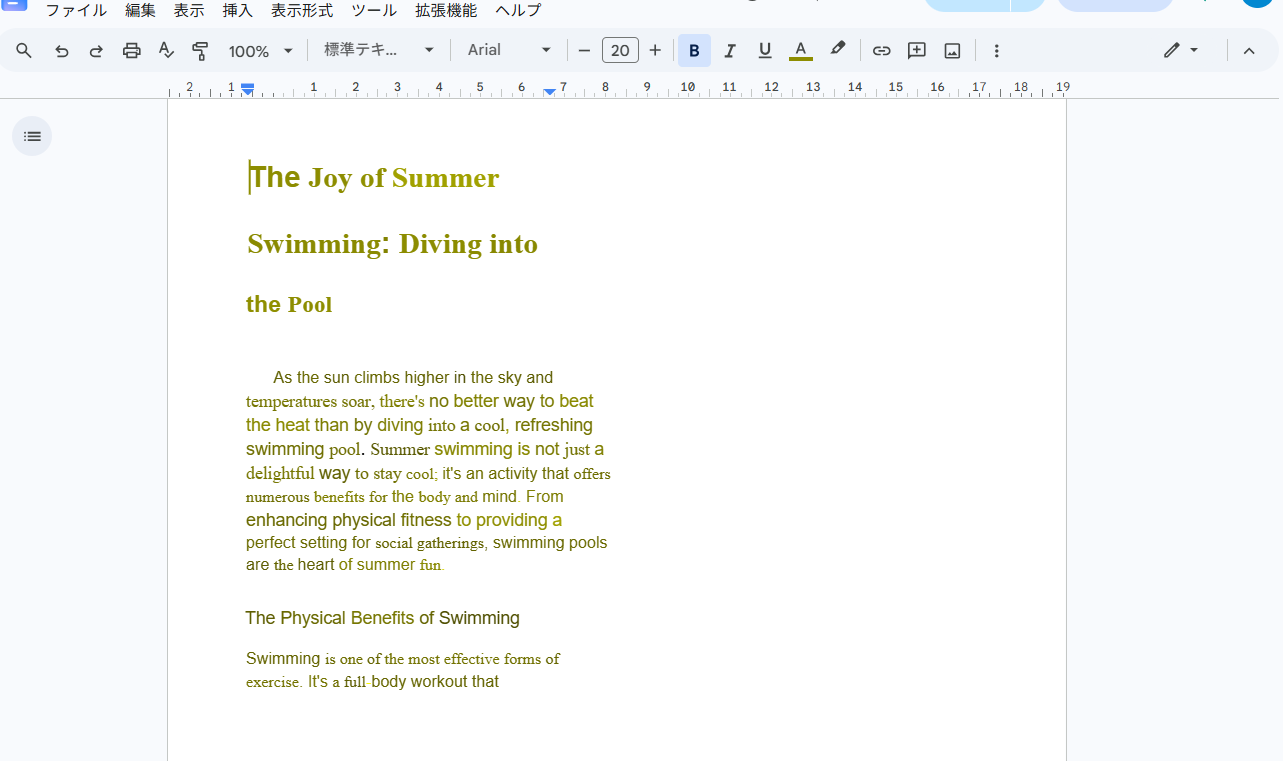Click the redo arrow icon
1283x761 pixels.
tap(96, 51)
